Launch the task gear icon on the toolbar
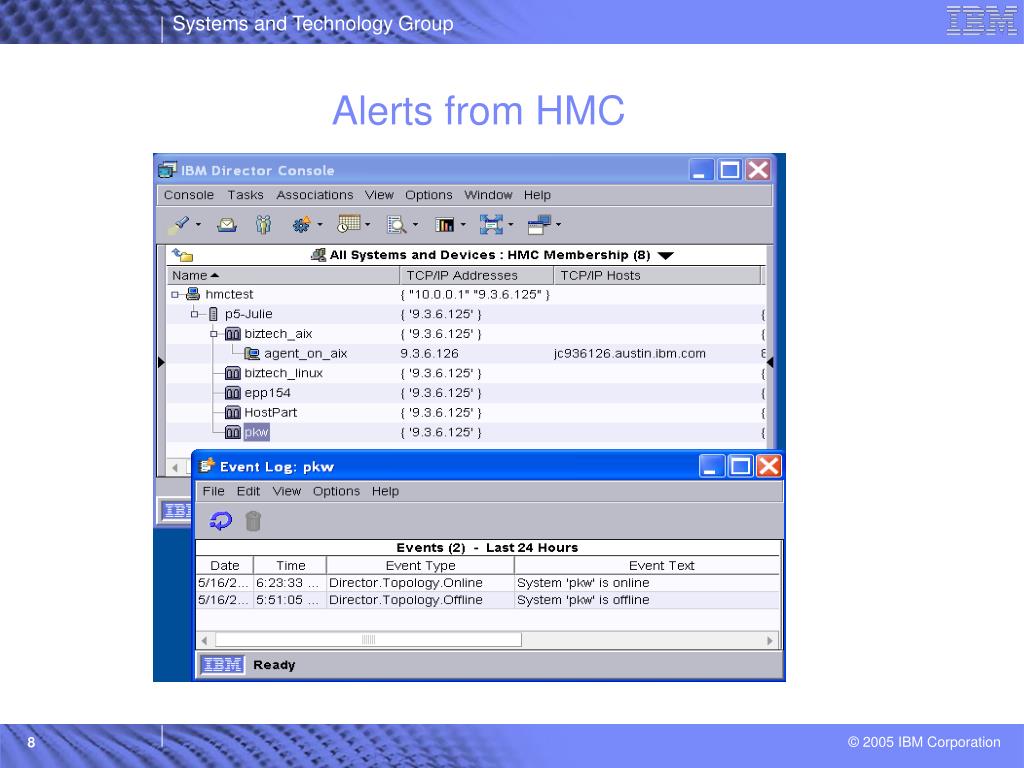This screenshot has height=768, width=1024. coord(302,224)
